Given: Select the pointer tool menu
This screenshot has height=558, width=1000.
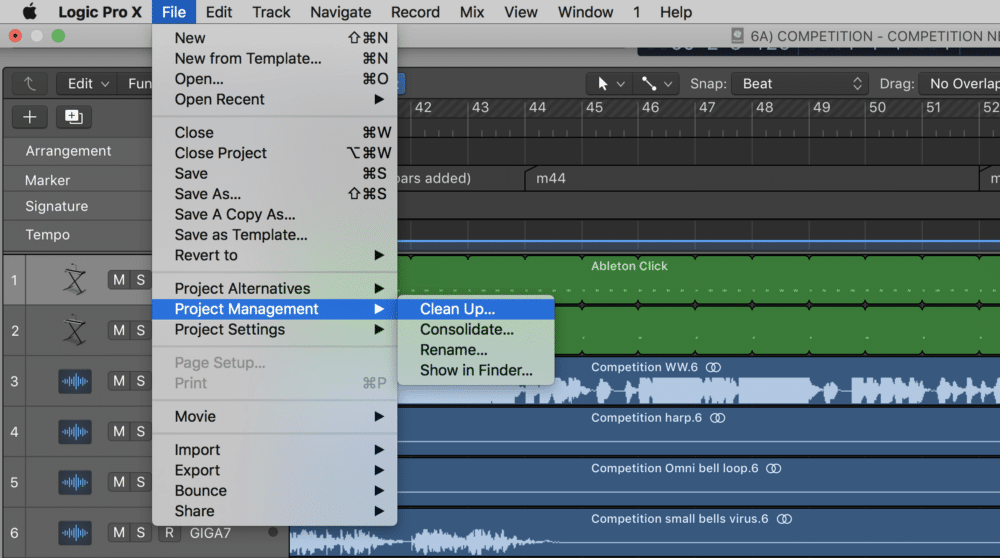Looking at the screenshot, I should tap(609, 84).
